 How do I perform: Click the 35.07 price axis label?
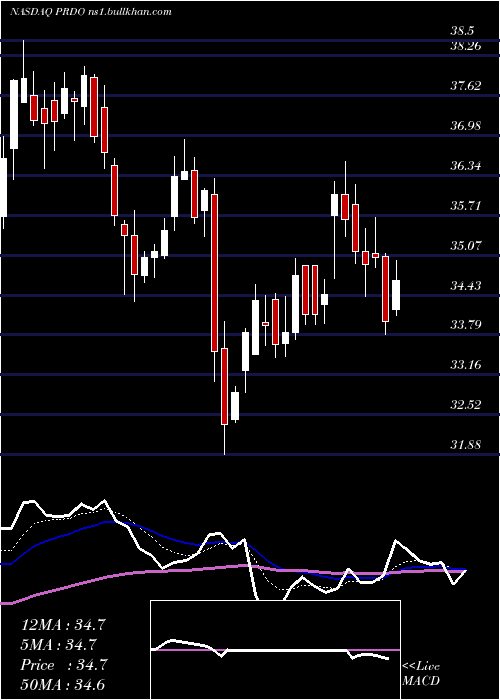[466, 245]
